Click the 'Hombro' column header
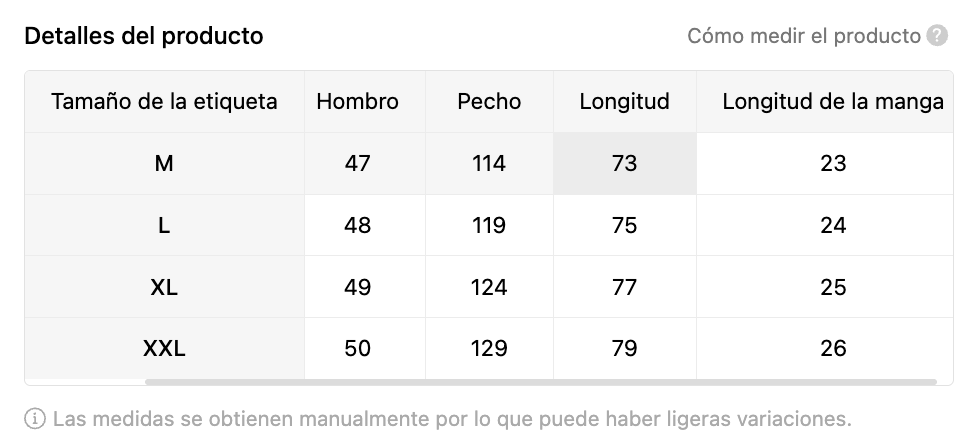The image size is (964, 444). 357,101
